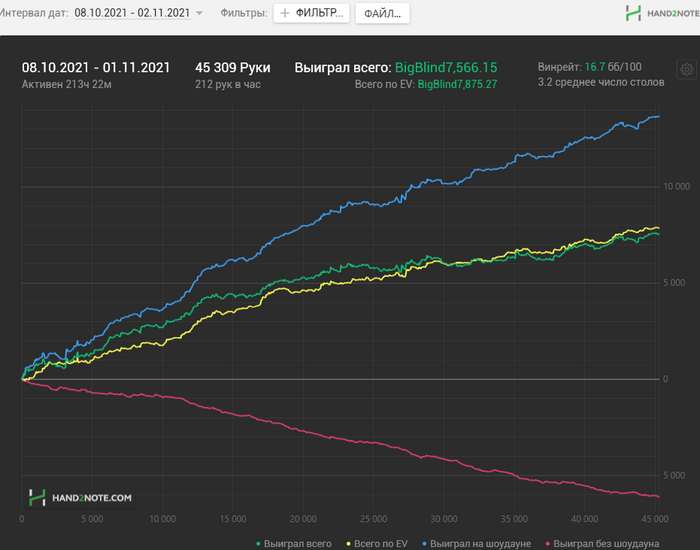Viewport: 700px width, 550px height.
Task: Click the blue Выиграл на шоудауне legend dot
Action: (x=425, y=544)
